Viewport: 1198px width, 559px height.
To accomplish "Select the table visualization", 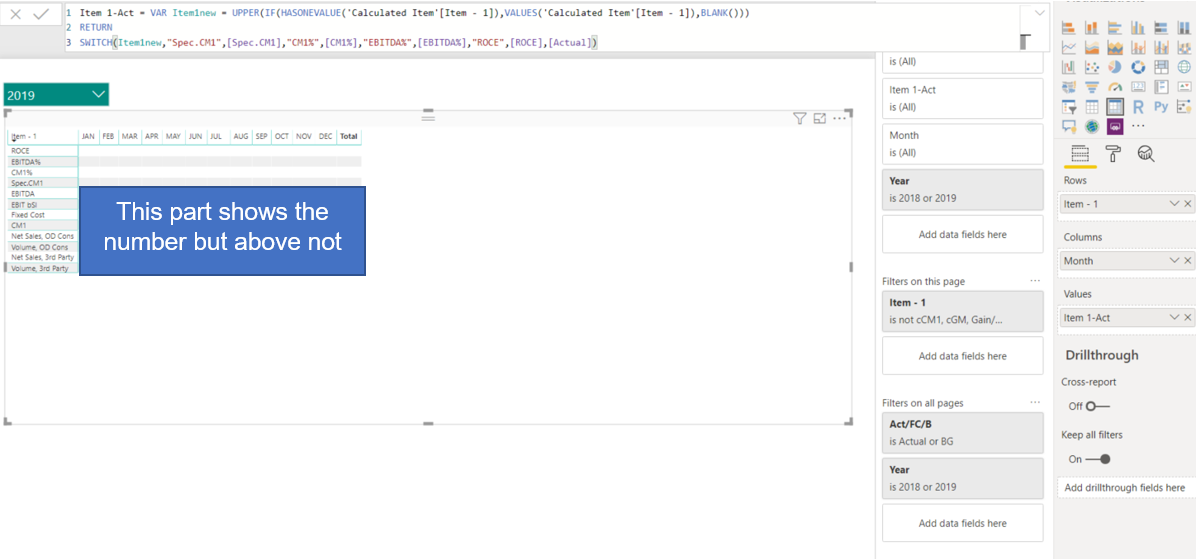I will pyautogui.click(x=1092, y=107).
